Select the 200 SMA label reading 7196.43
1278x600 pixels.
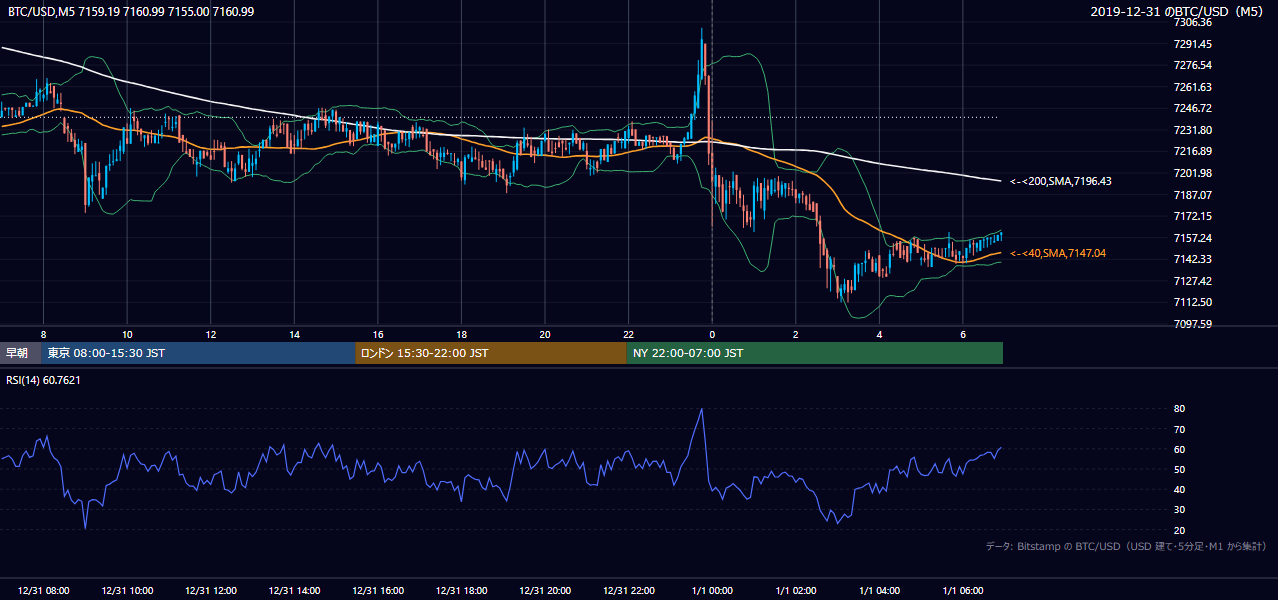pos(1060,181)
